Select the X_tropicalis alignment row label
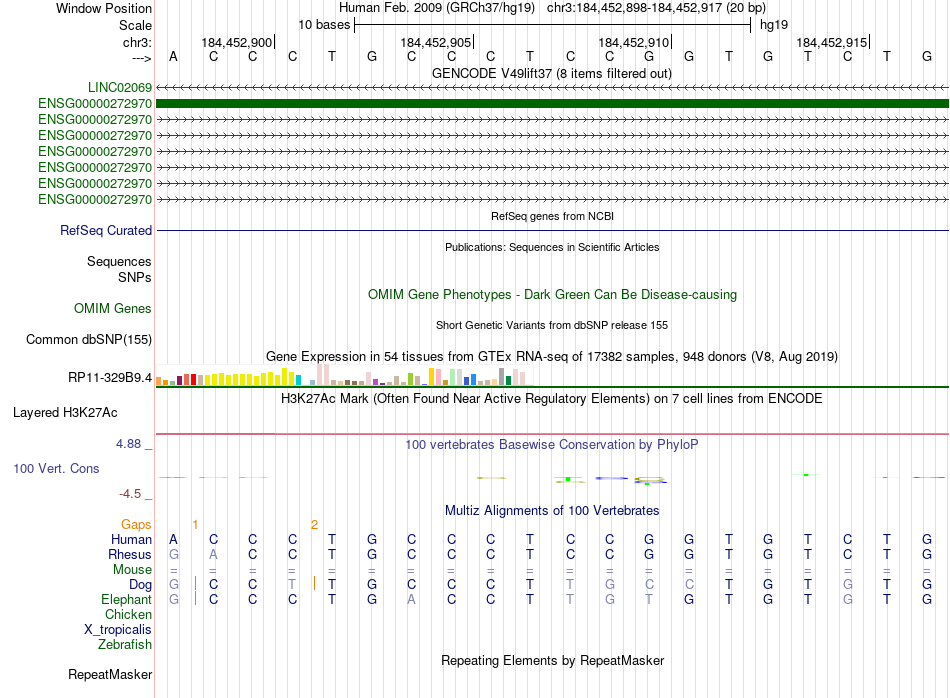950x698 pixels. [118, 630]
